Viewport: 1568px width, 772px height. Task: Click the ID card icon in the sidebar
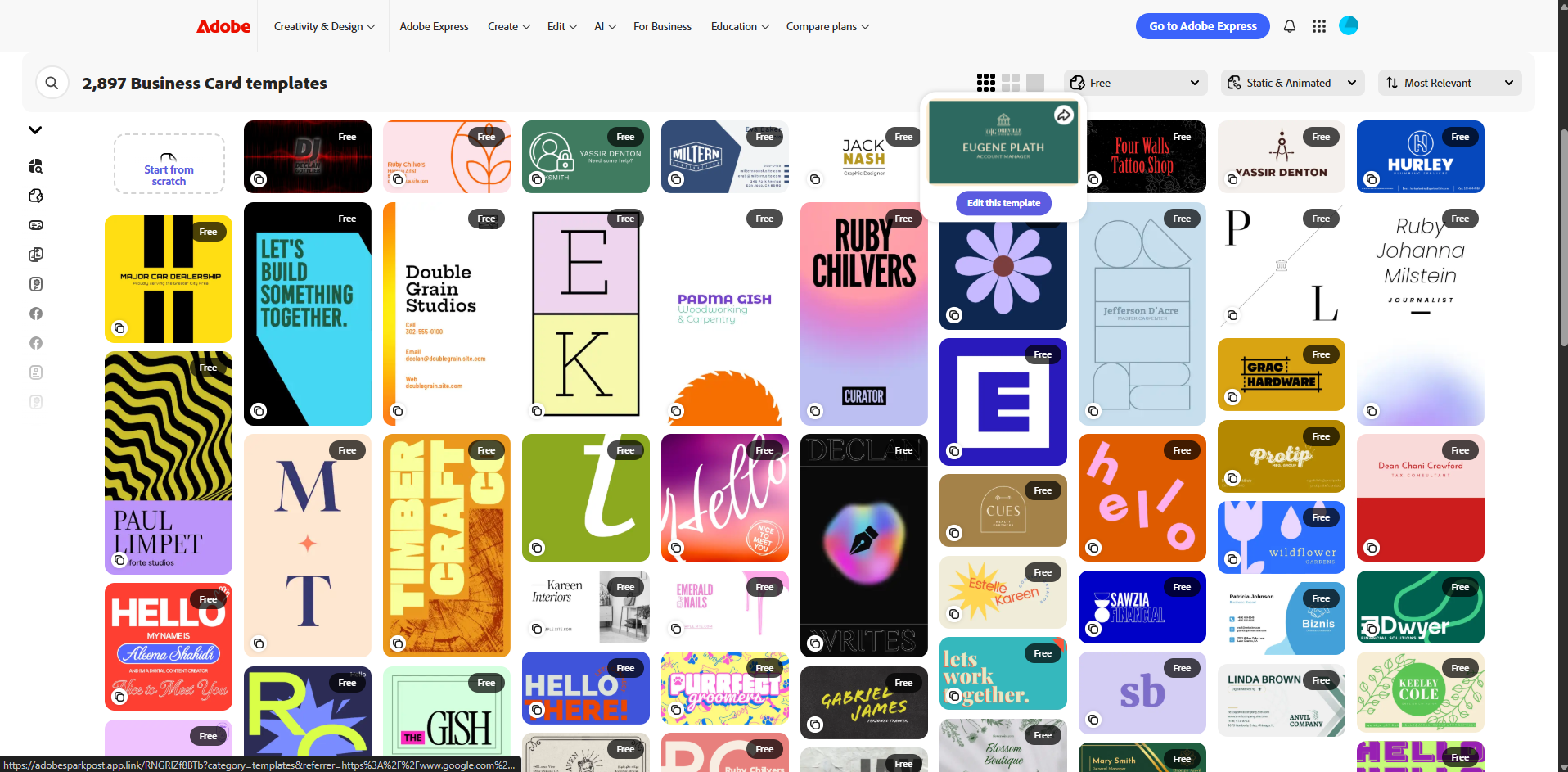36,372
